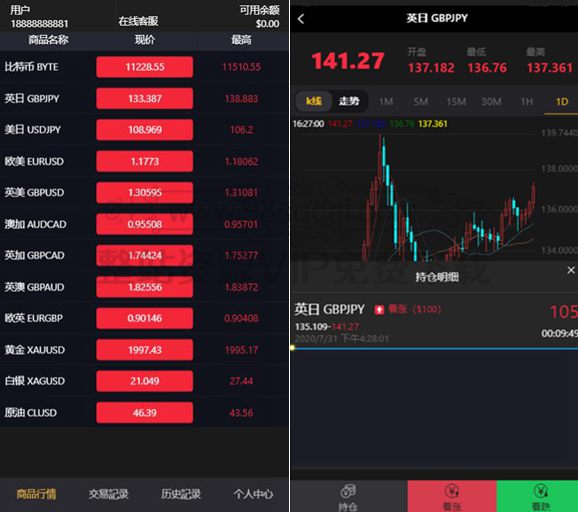The width and height of the screenshot is (578, 512).
Task: Select the 1D timeframe tab
Action: point(561,102)
